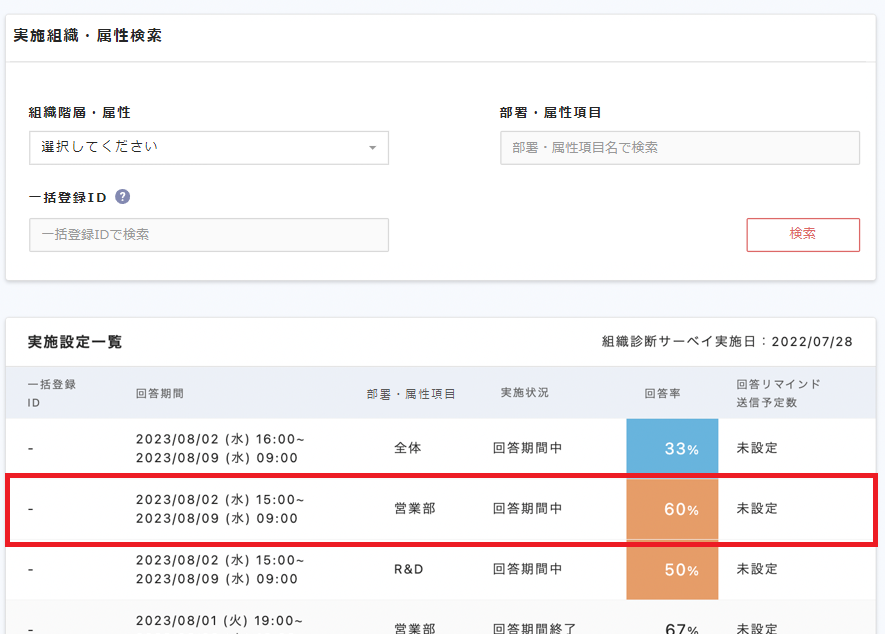Click the 部署・属性項目 column header
Image resolution: width=885 pixels, height=634 pixels.
tap(411, 394)
